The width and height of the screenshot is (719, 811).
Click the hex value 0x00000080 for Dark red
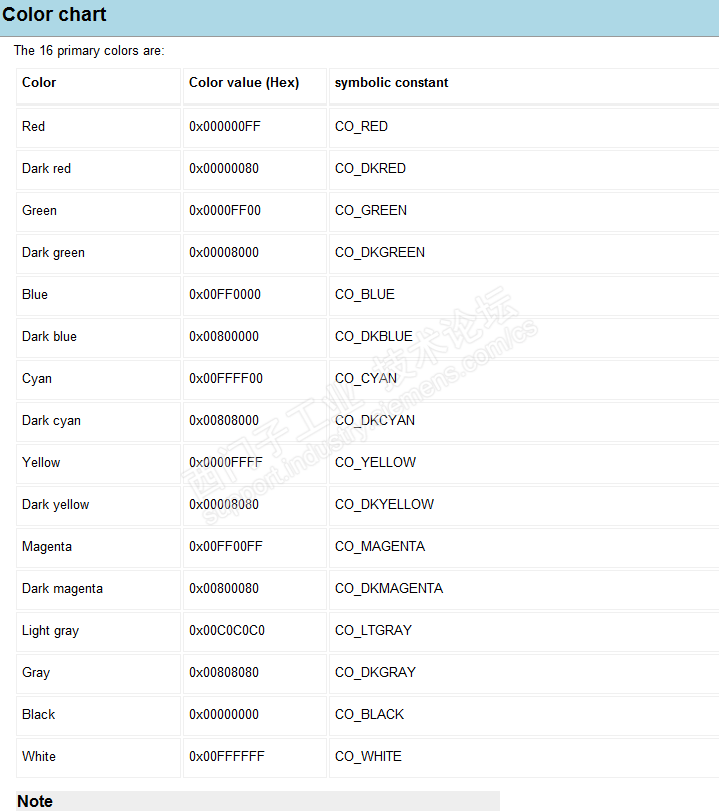224,169
